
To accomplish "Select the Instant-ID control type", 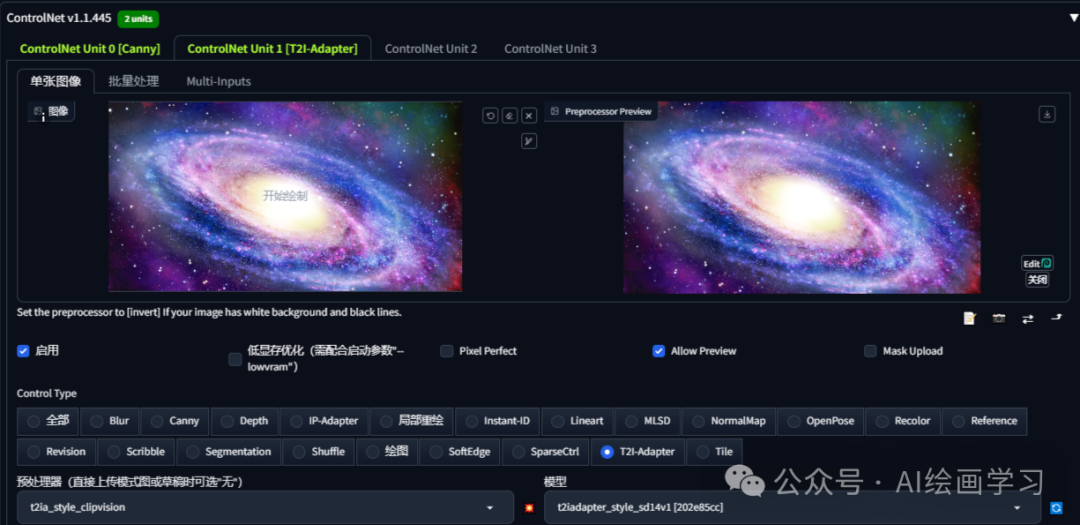I will pyautogui.click(x=497, y=421).
